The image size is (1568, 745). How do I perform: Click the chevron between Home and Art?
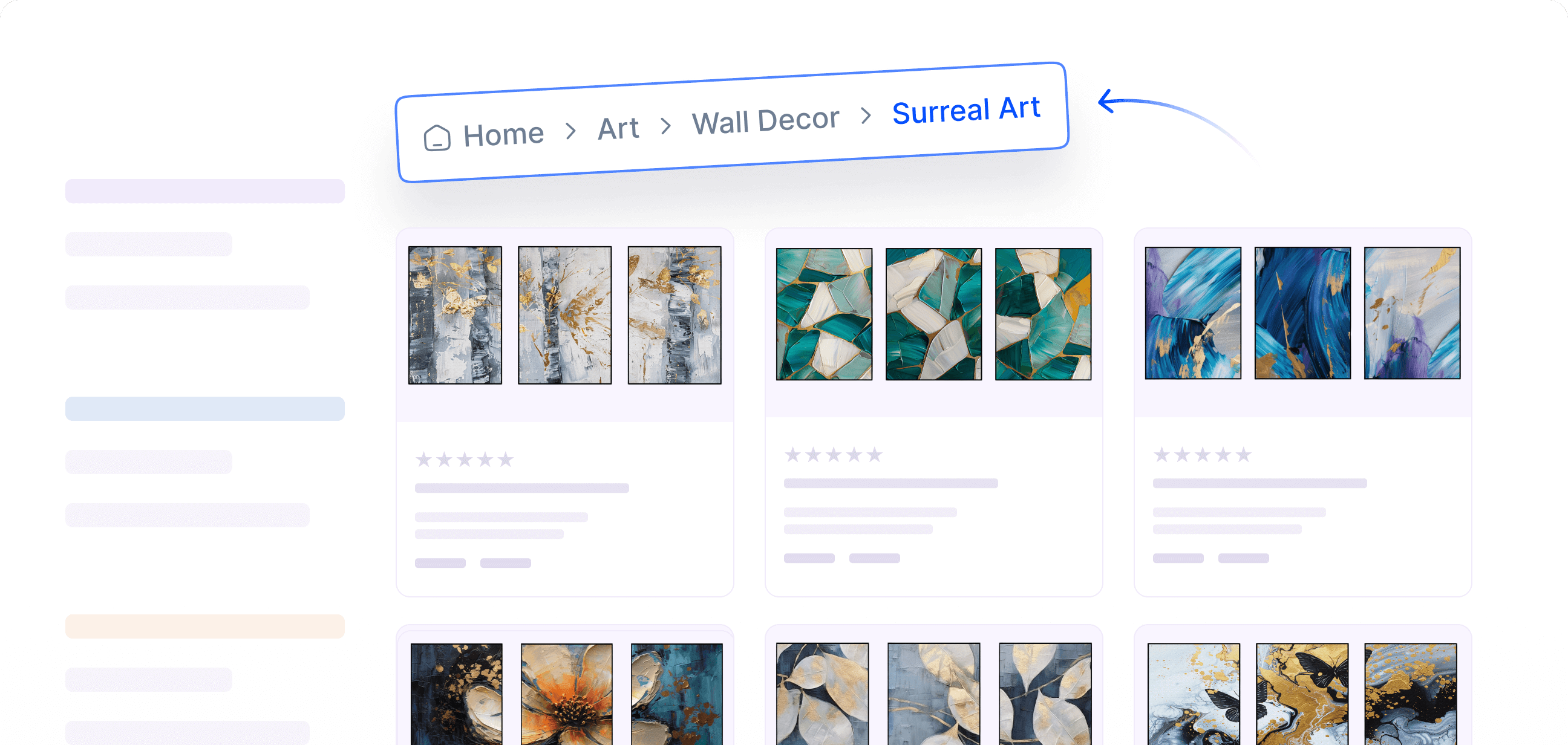coord(570,130)
